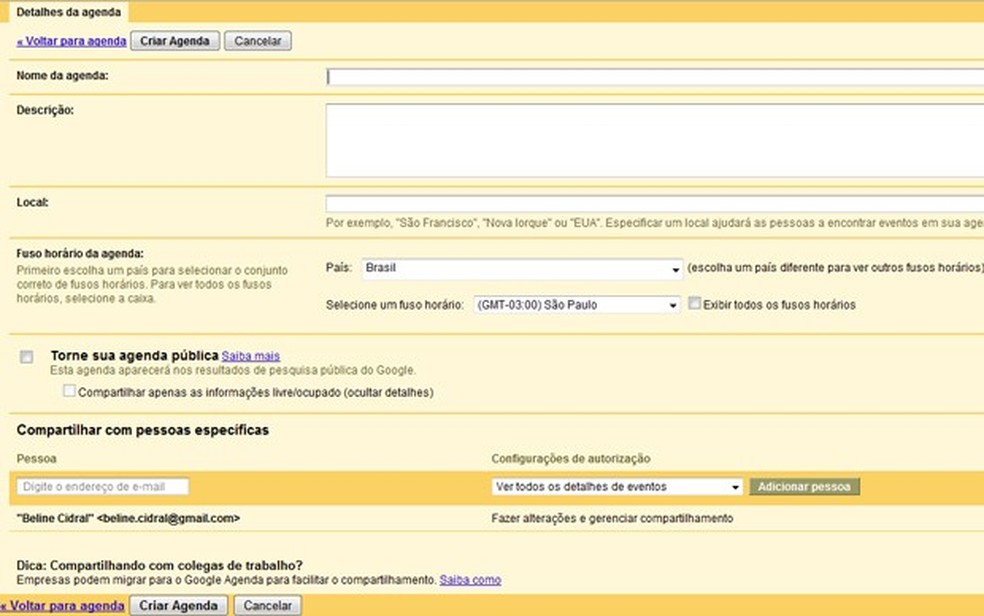
Task: Open the fuso horário dropdown São Paulo
Action: 577,305
